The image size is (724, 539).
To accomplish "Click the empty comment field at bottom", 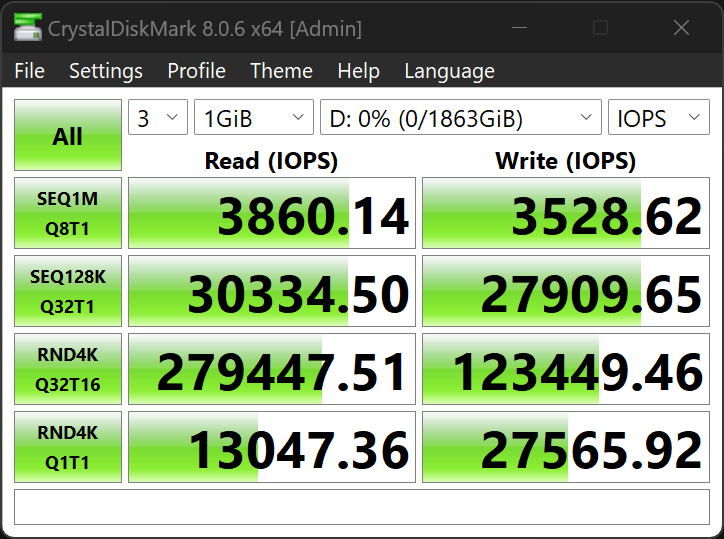I will click(362, 507).
